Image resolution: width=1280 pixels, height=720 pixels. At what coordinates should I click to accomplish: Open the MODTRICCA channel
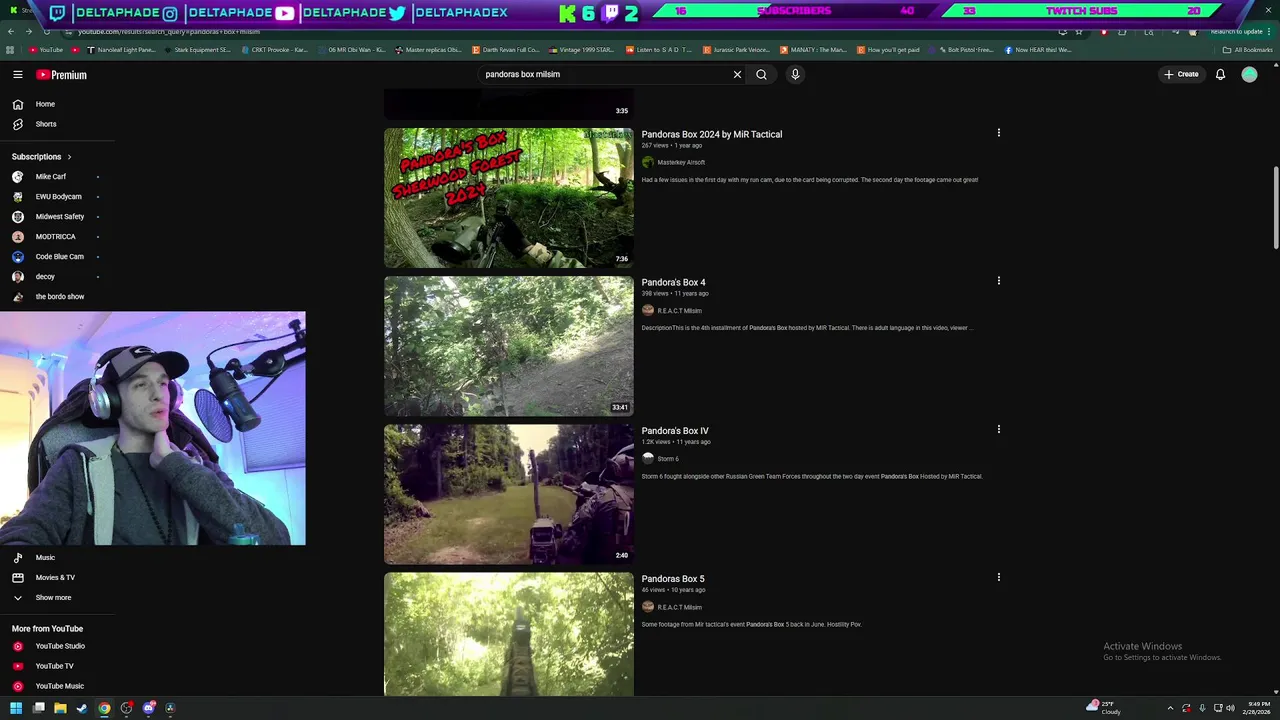pos(57,237)
